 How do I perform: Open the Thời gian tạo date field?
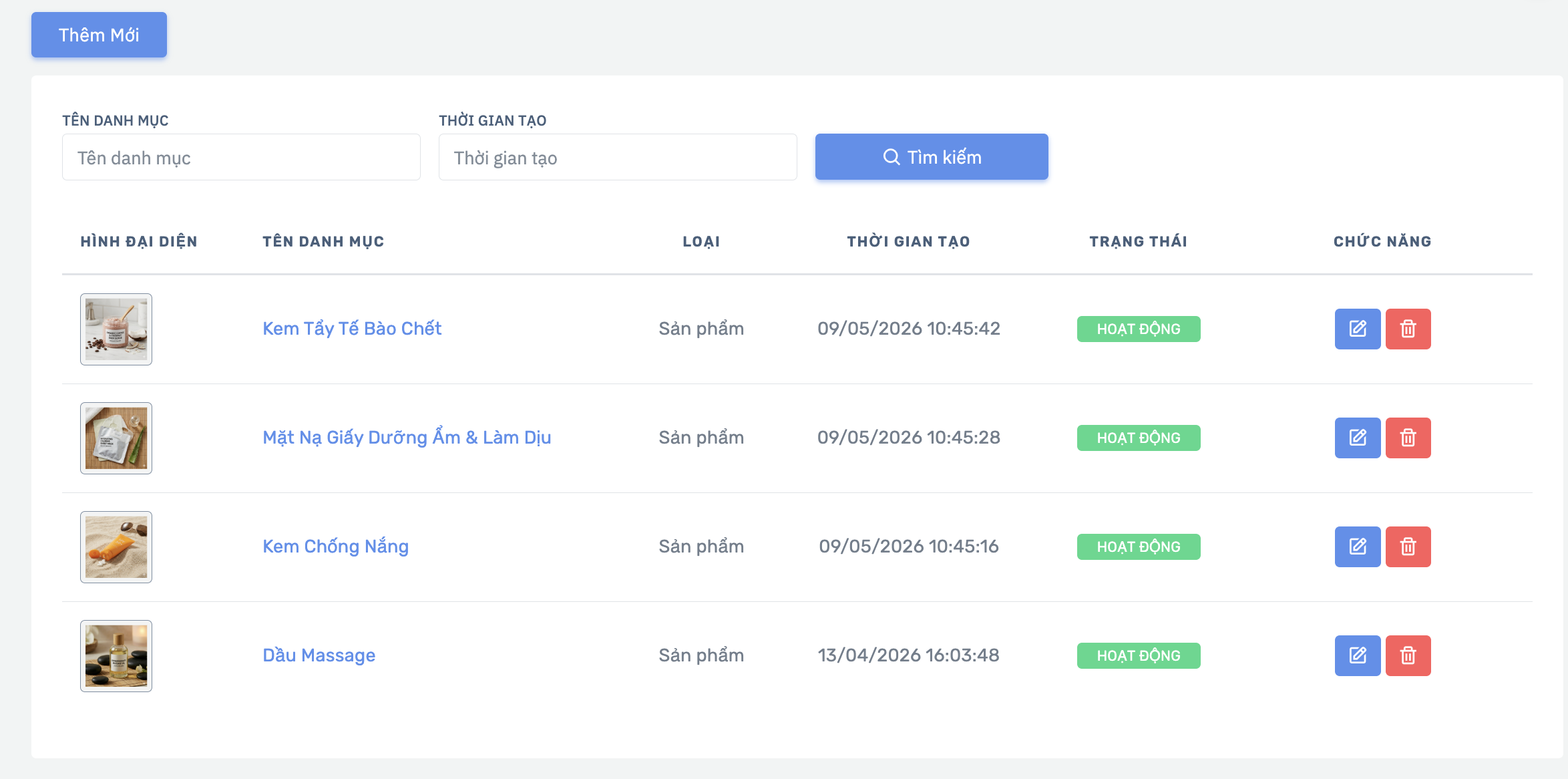tap(618, 157)
